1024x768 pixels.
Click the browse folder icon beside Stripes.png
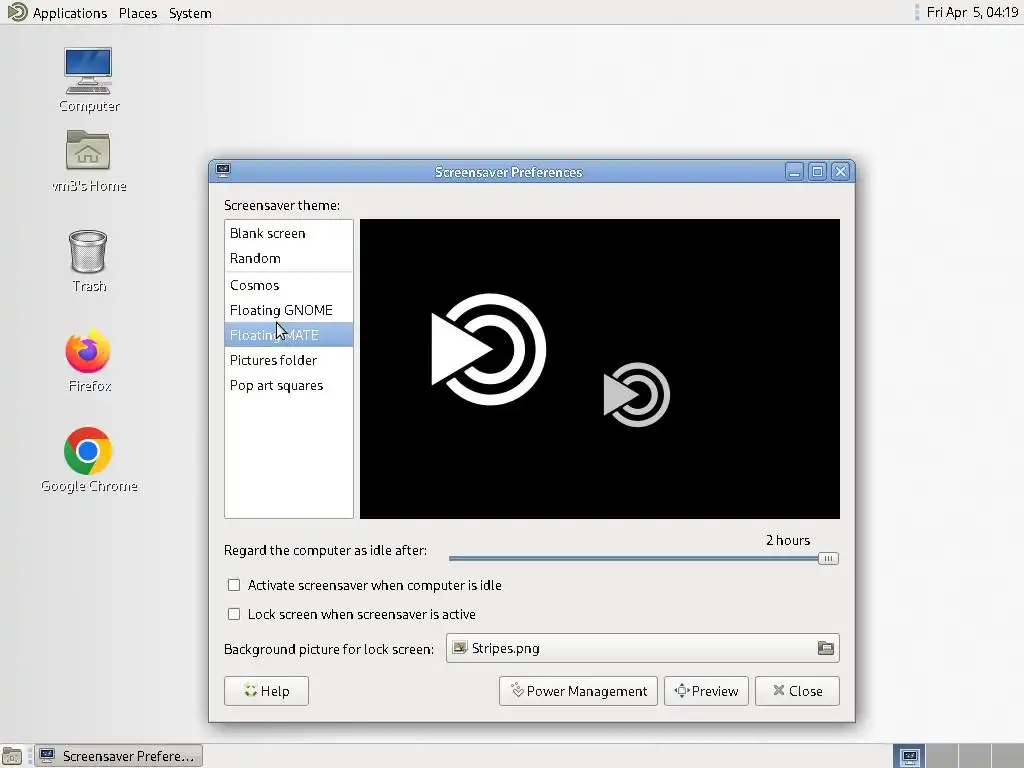point(825,648)
